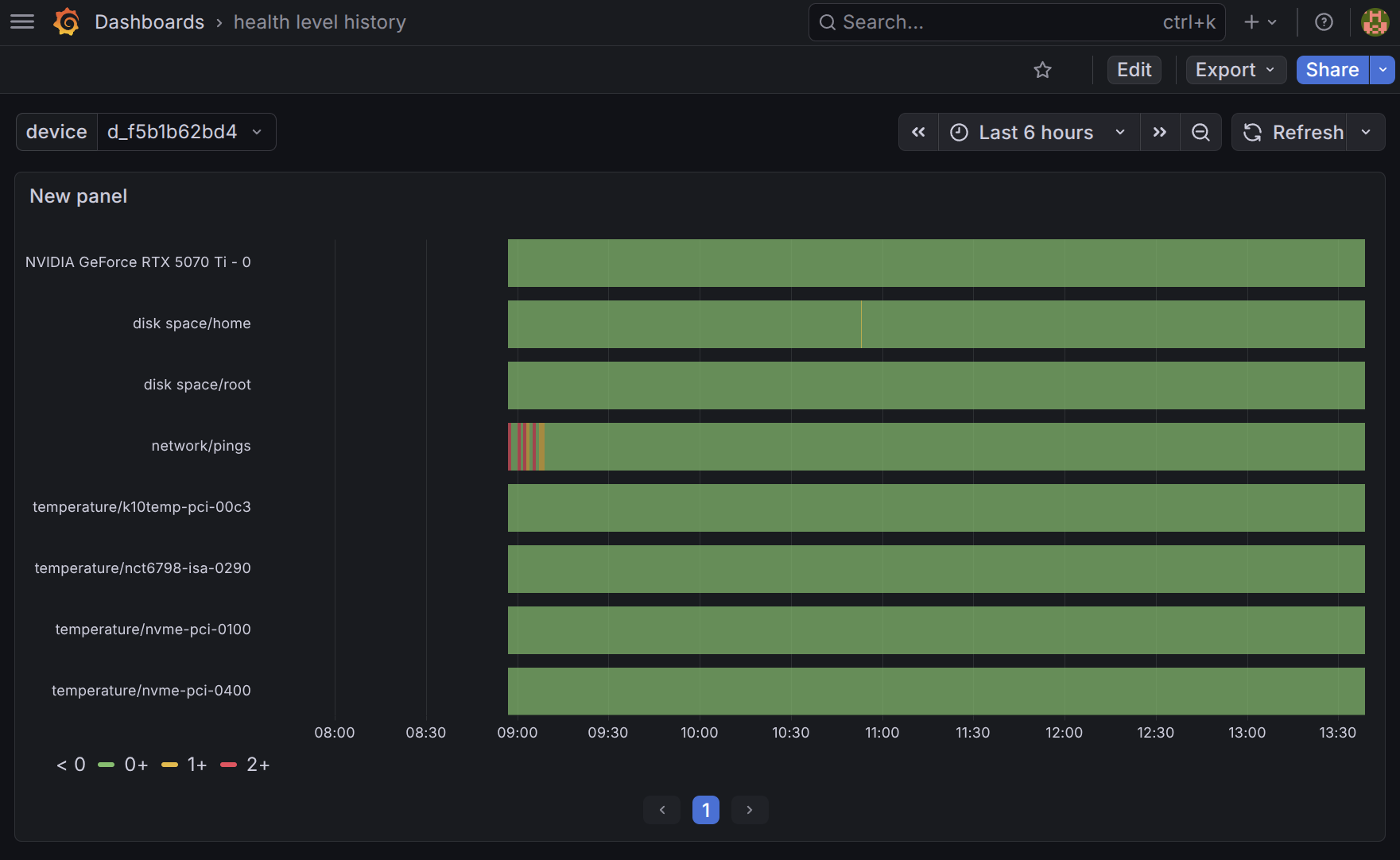The image size is (1400, 860).
Task: Click the Grafana logo
Action: 67,21
